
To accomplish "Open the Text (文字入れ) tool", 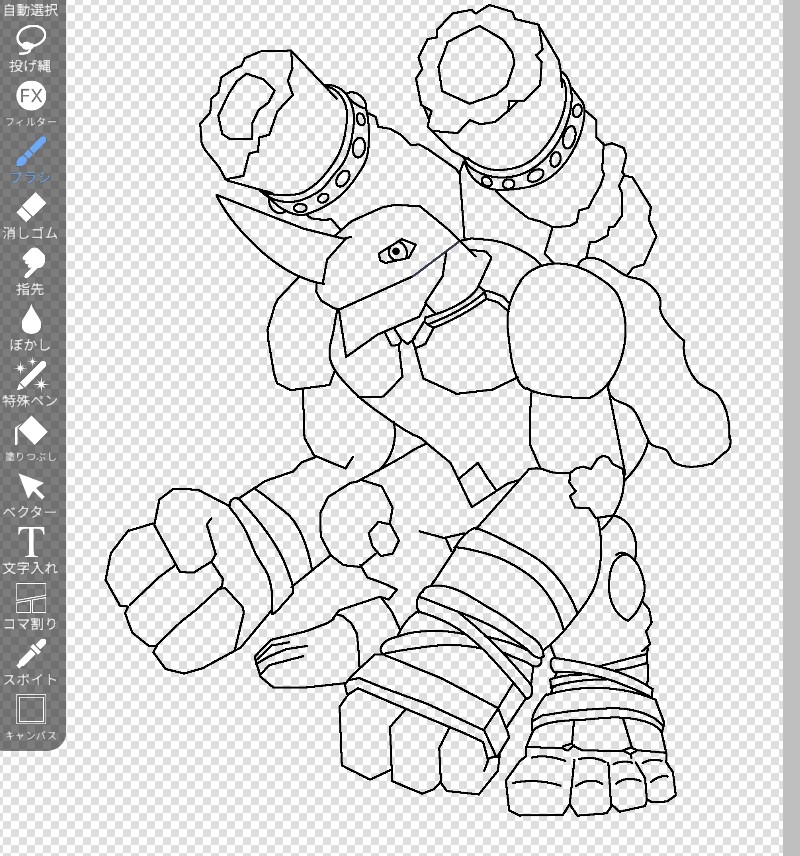I will 31,550.
